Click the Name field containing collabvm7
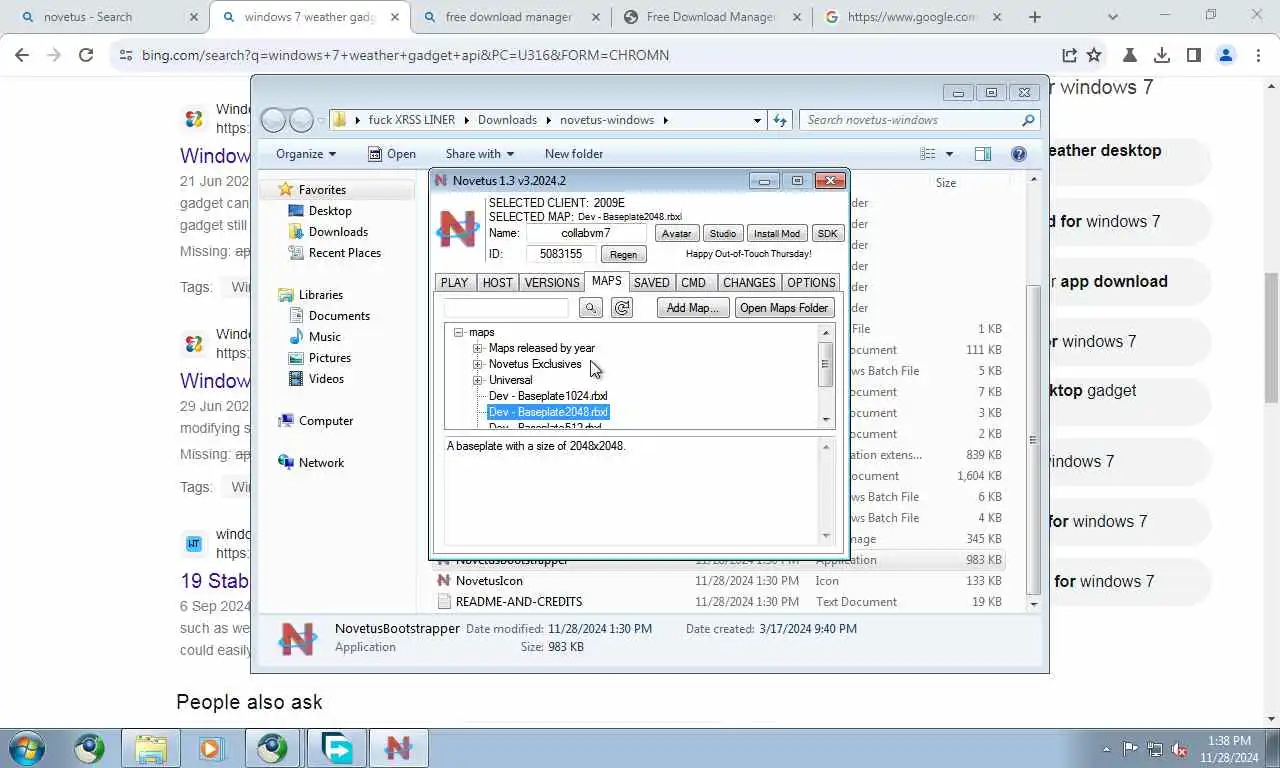Viewport: 1280px width, 768px height. pos(586,233)
